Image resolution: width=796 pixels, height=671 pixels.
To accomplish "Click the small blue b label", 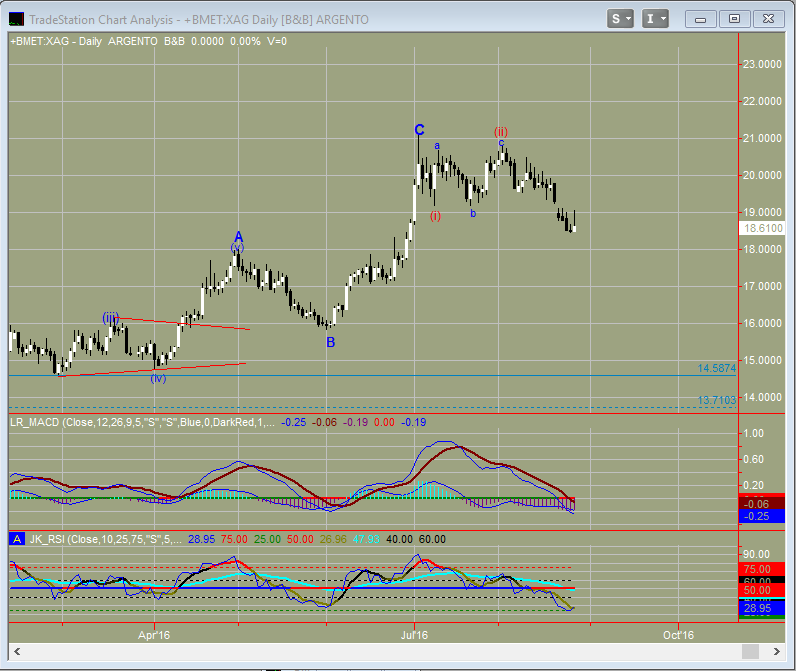I will (473, 214).
